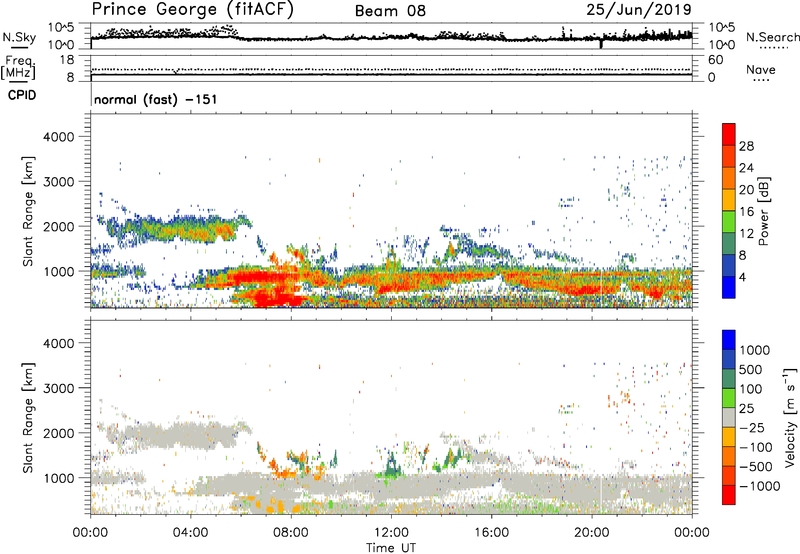Click the 'Power [dB]' colorbar label
800x554 pixels.
tap(763, 211)
